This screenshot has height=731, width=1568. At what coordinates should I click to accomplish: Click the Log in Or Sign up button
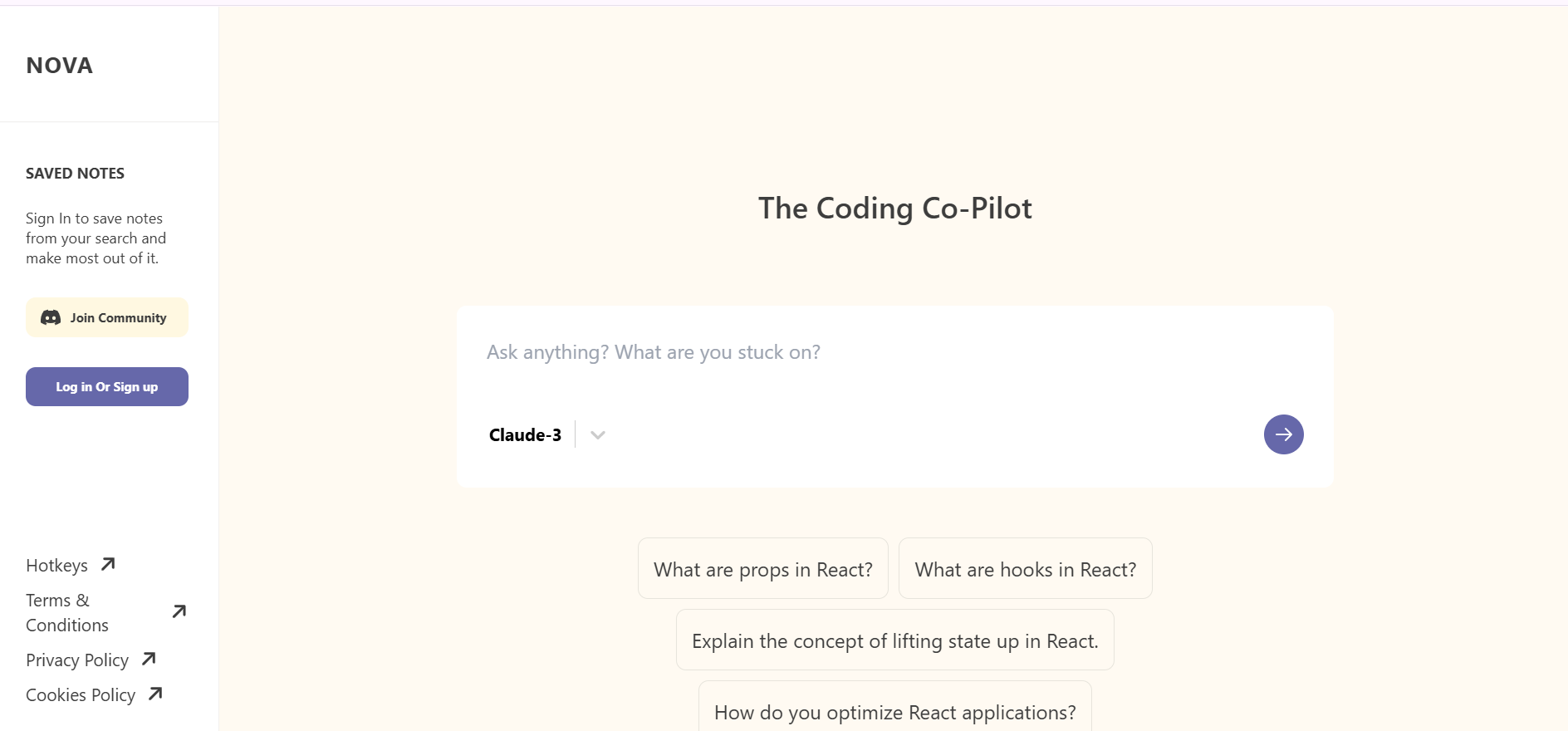pos(107,387)
